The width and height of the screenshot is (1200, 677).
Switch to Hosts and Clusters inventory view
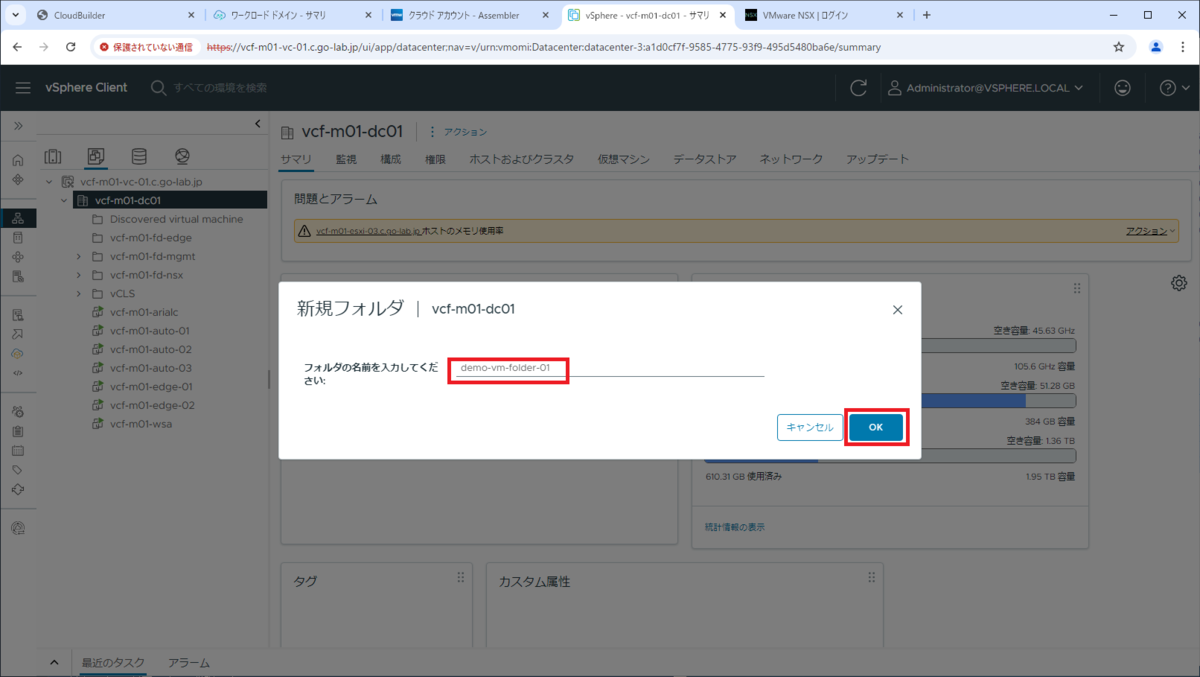tap(53, 157)
